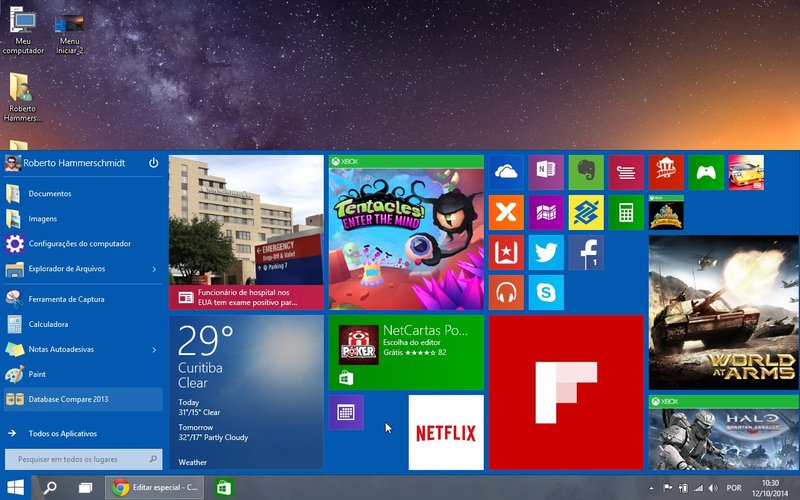
Task: Open the Curitiba Weather tile
Action: [x=246, y=392]
